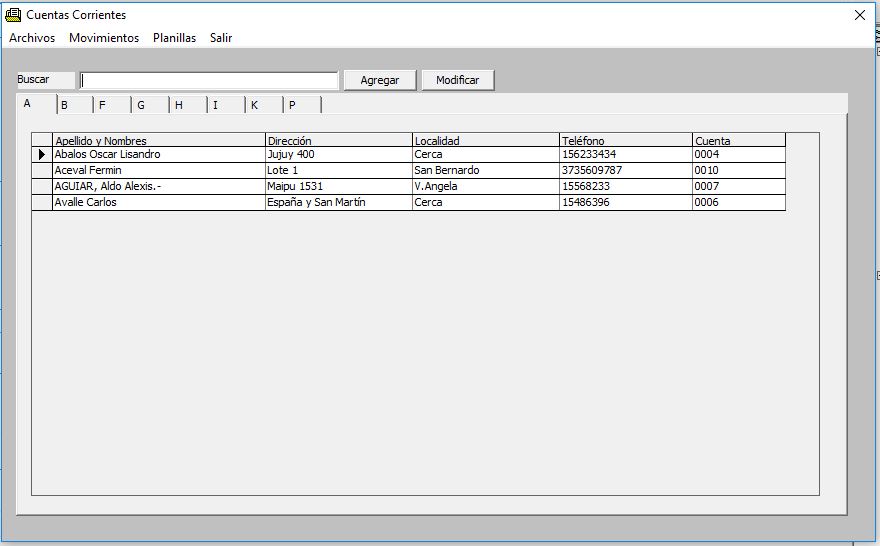This screenshot has width=880, height=546.
Task: Click the AGUIAR, Aldo Alexis name cell
Action: 158,187
